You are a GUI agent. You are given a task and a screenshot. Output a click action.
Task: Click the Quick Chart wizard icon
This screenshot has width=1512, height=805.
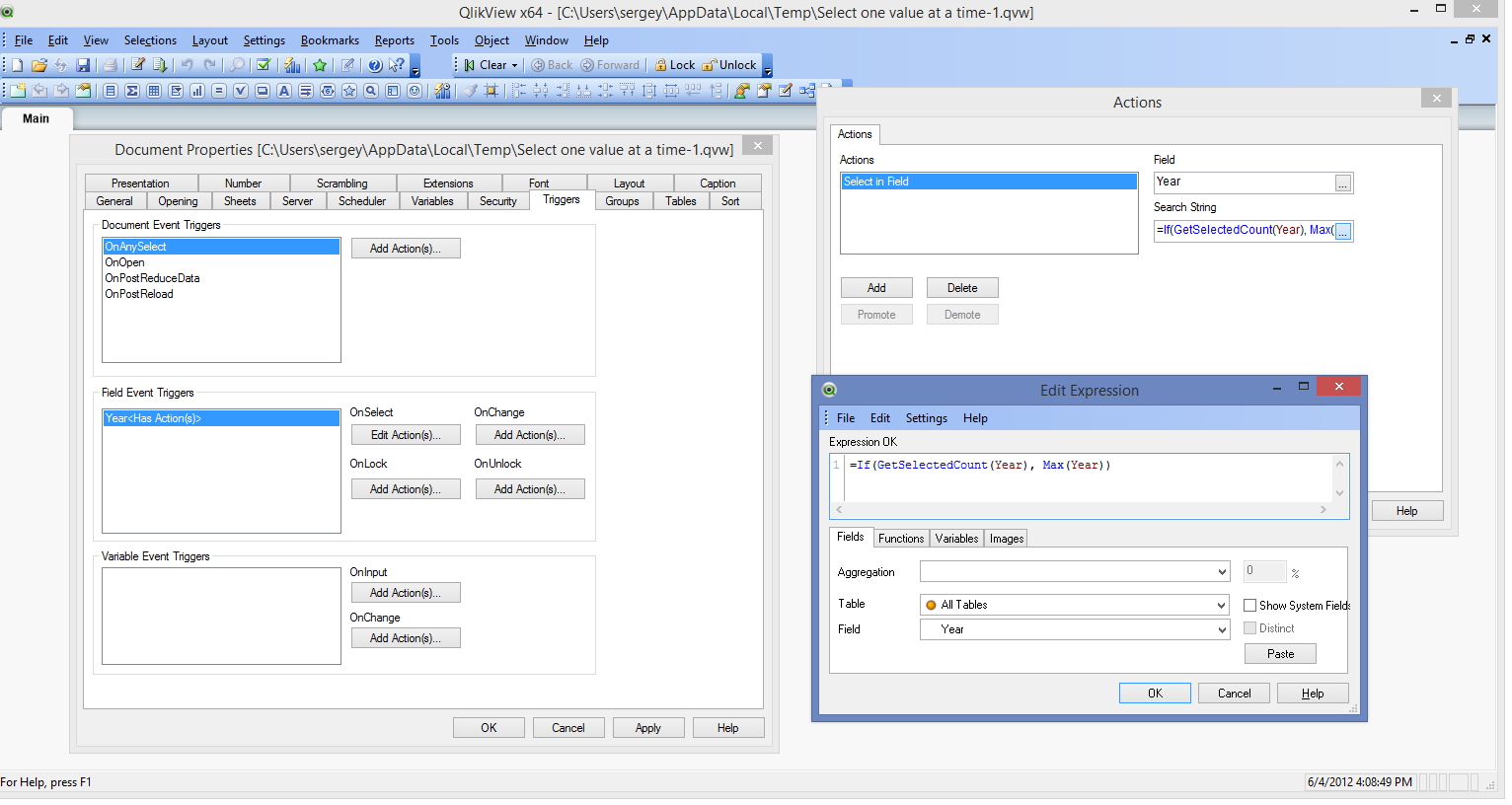pos(292,65)
